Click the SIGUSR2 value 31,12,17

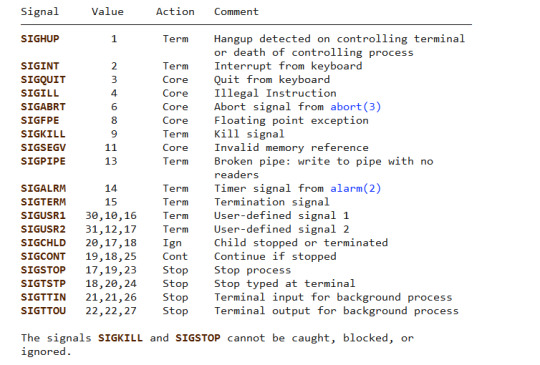111,229
